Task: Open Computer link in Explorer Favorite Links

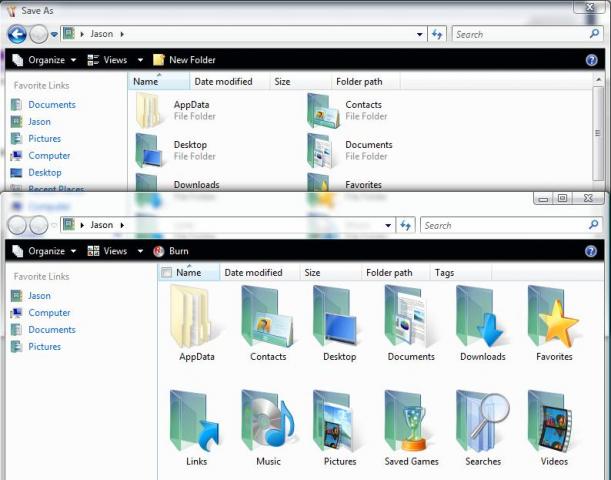Action: pyautogui.click(x=41, y=313)
